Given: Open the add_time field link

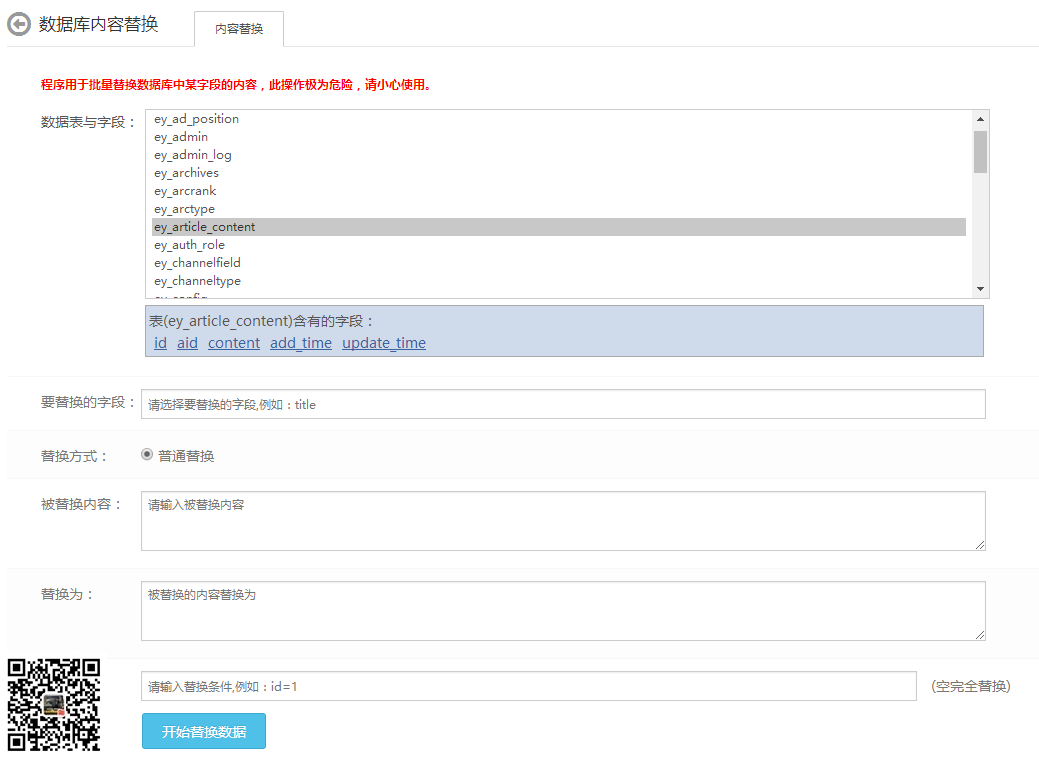Looking at the screenshot, I should pyautogui.click(x=300, y=342).
